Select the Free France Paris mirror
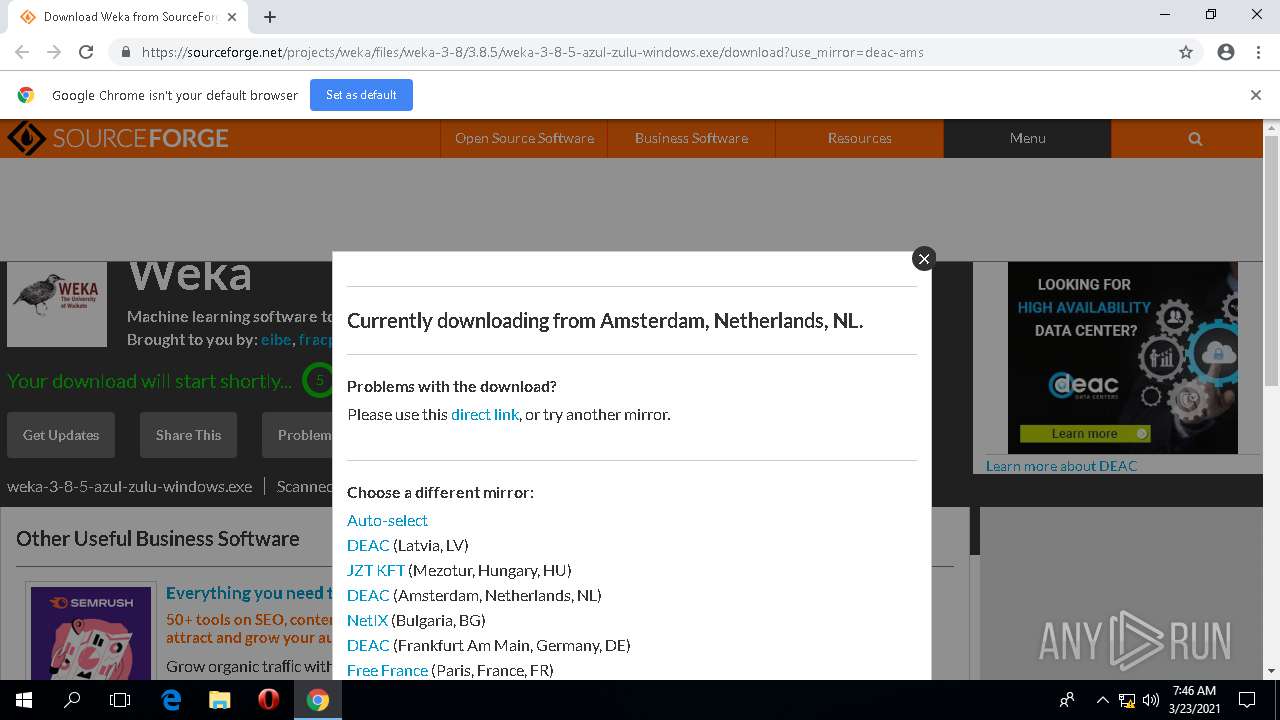The height and width of the screenshot is (720, 1280). point(387,670)
